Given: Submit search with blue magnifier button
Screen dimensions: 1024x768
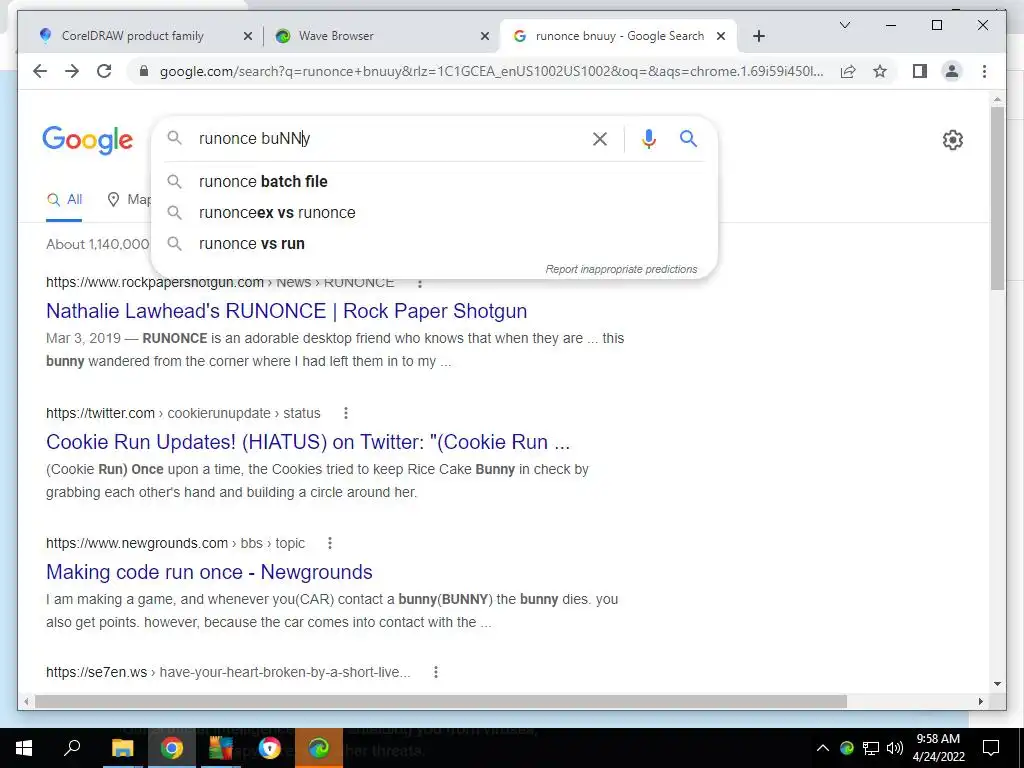Looking at the screenshot, I should point(688,138).
